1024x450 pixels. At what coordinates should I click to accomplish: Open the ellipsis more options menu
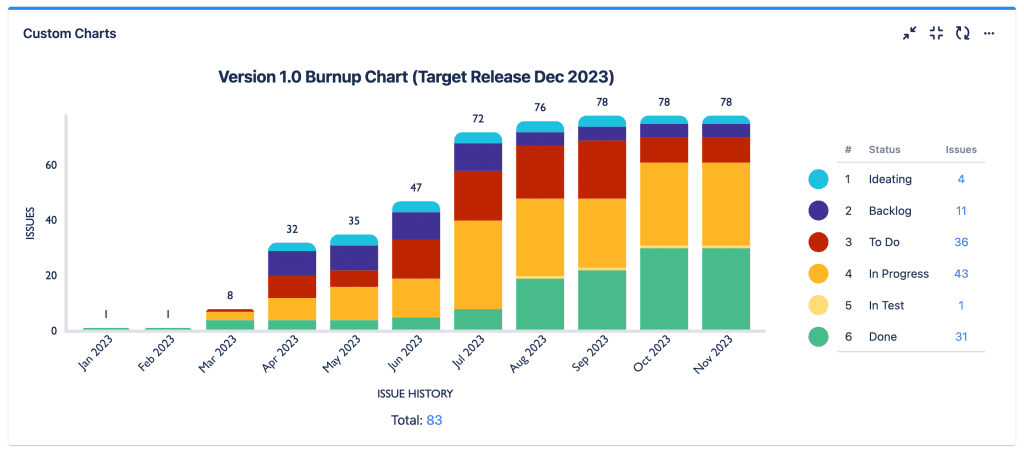pos(989,33)
